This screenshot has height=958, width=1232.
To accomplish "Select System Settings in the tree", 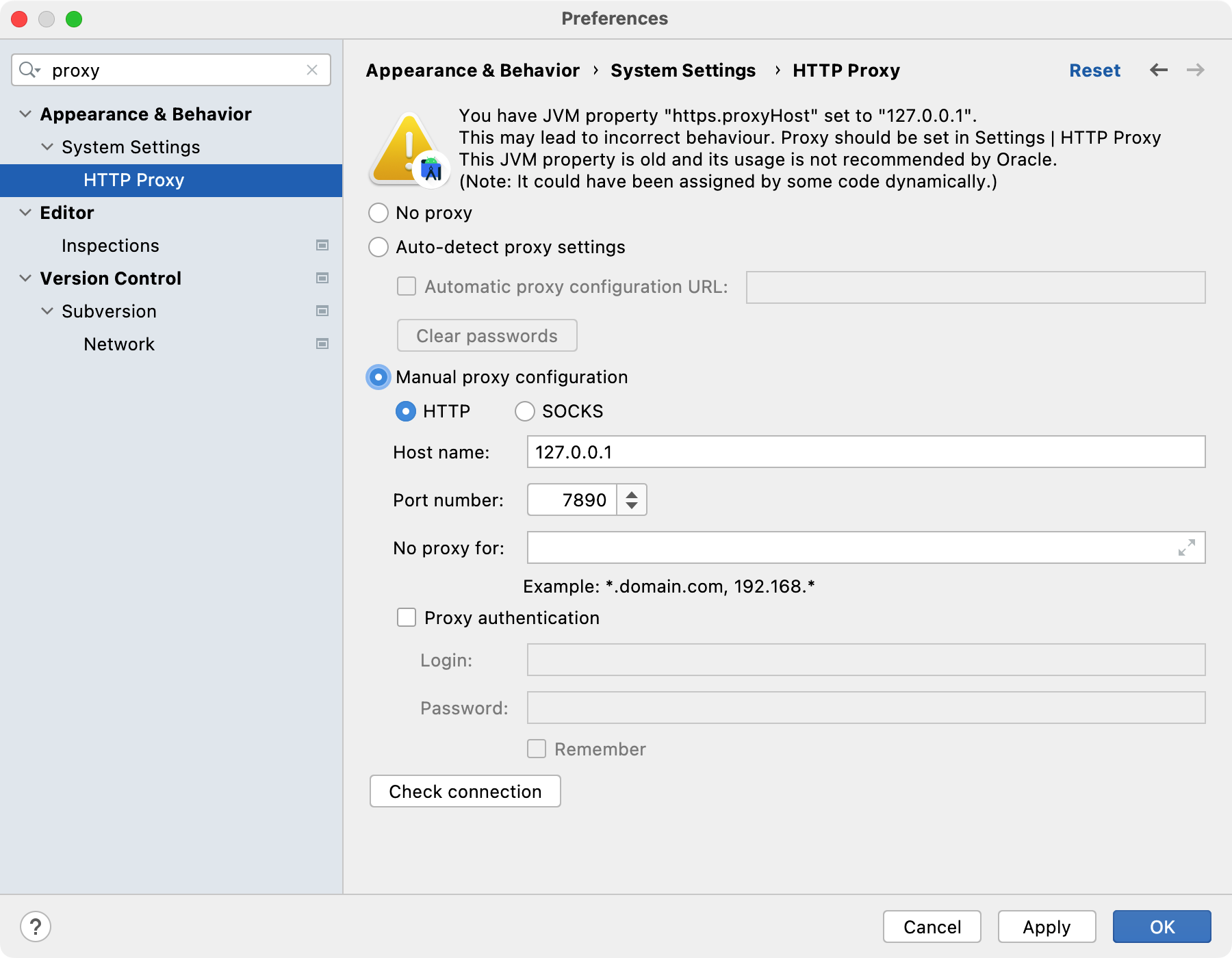I will [131, 147].
